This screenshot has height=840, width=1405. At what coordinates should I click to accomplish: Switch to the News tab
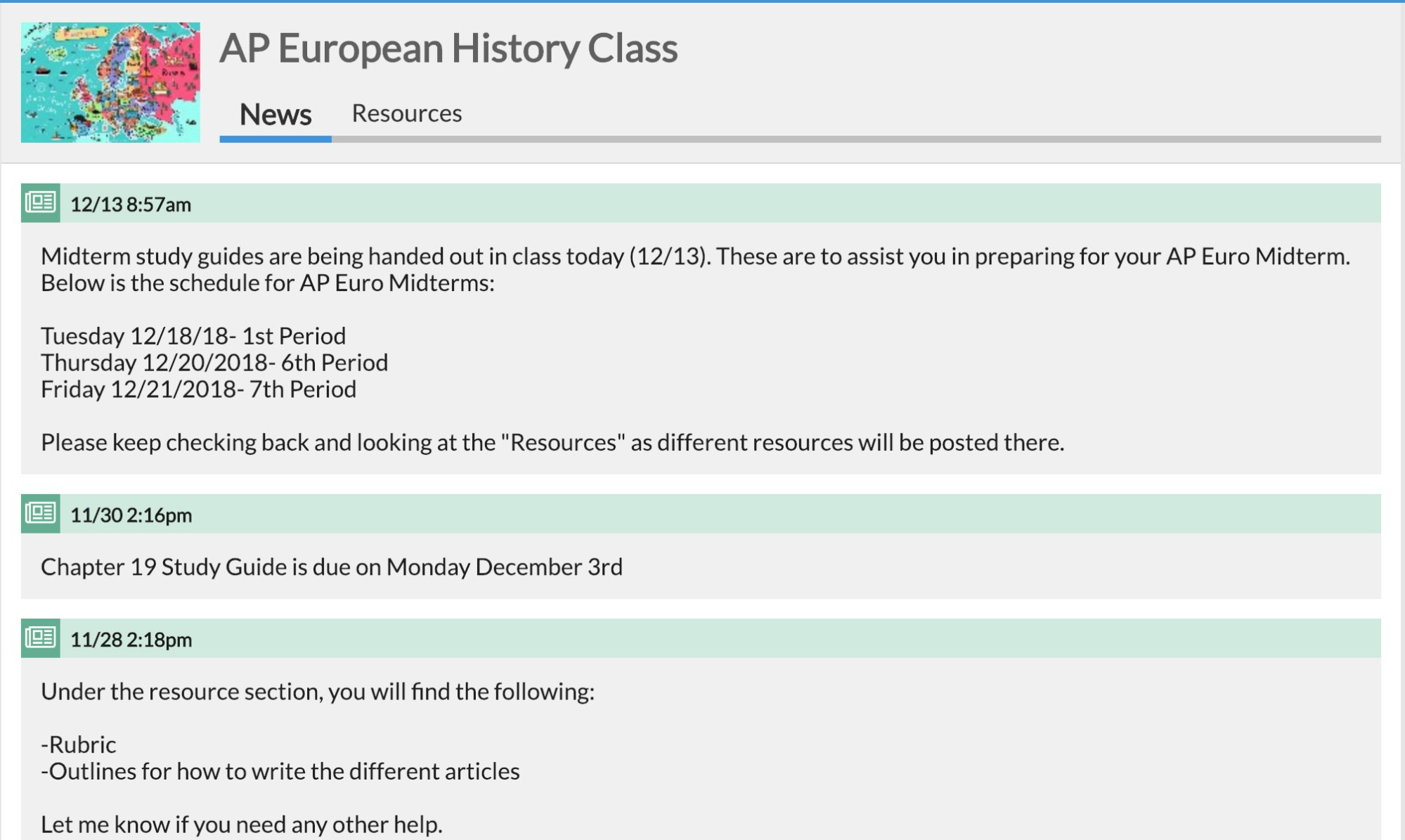point(275,115)
